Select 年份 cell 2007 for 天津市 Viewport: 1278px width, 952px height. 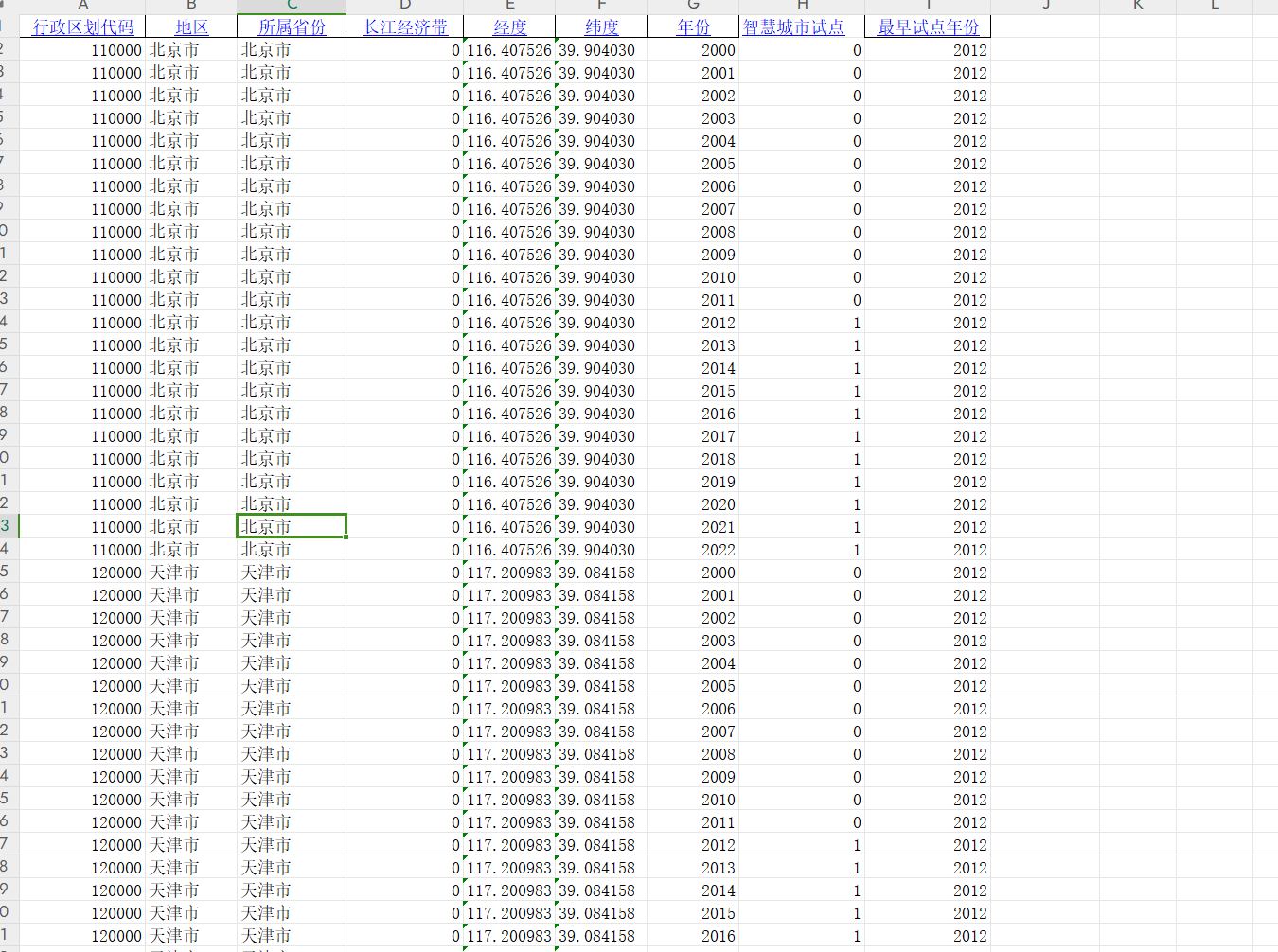pyautogui.click(x=693, y=732)
